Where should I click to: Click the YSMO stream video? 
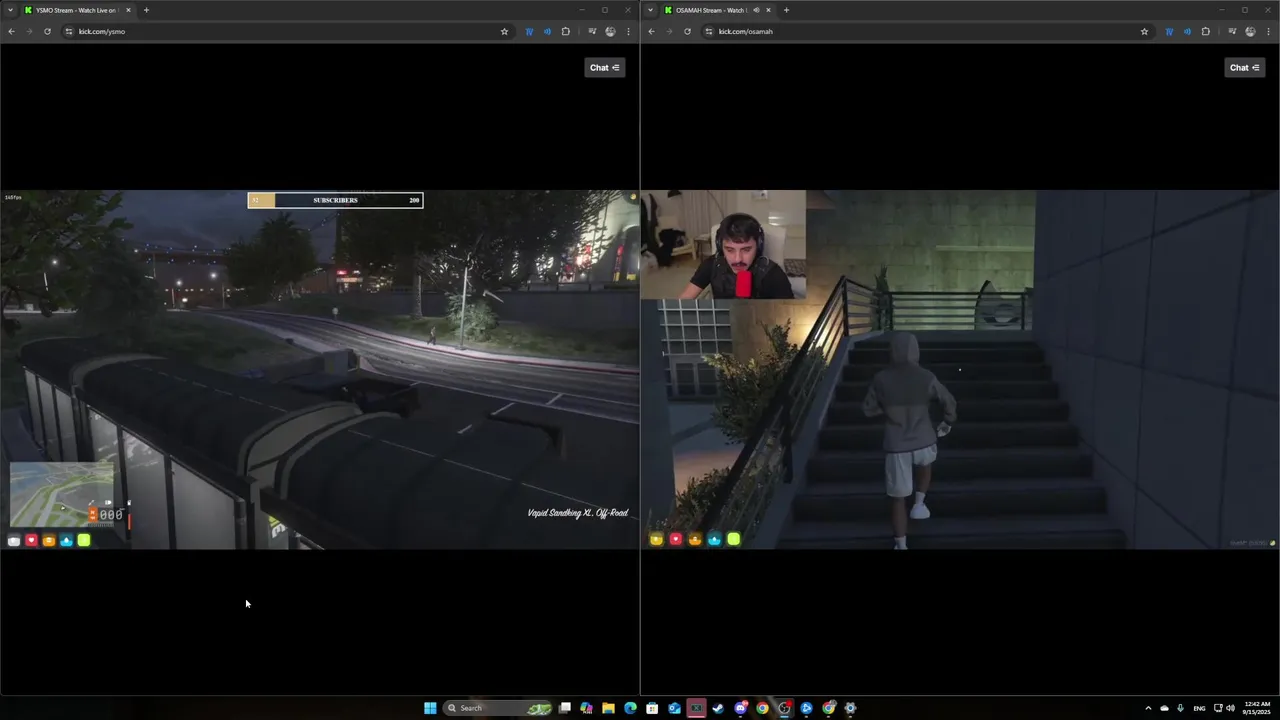tap(319, 370)
